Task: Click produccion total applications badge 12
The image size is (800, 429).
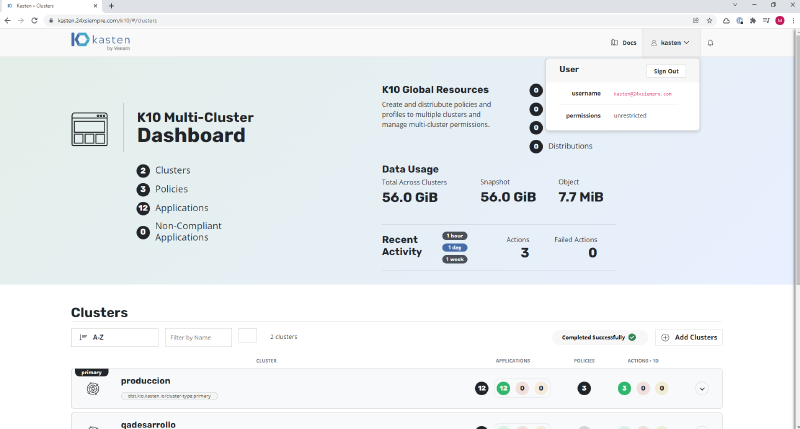Action: point(482,389)
